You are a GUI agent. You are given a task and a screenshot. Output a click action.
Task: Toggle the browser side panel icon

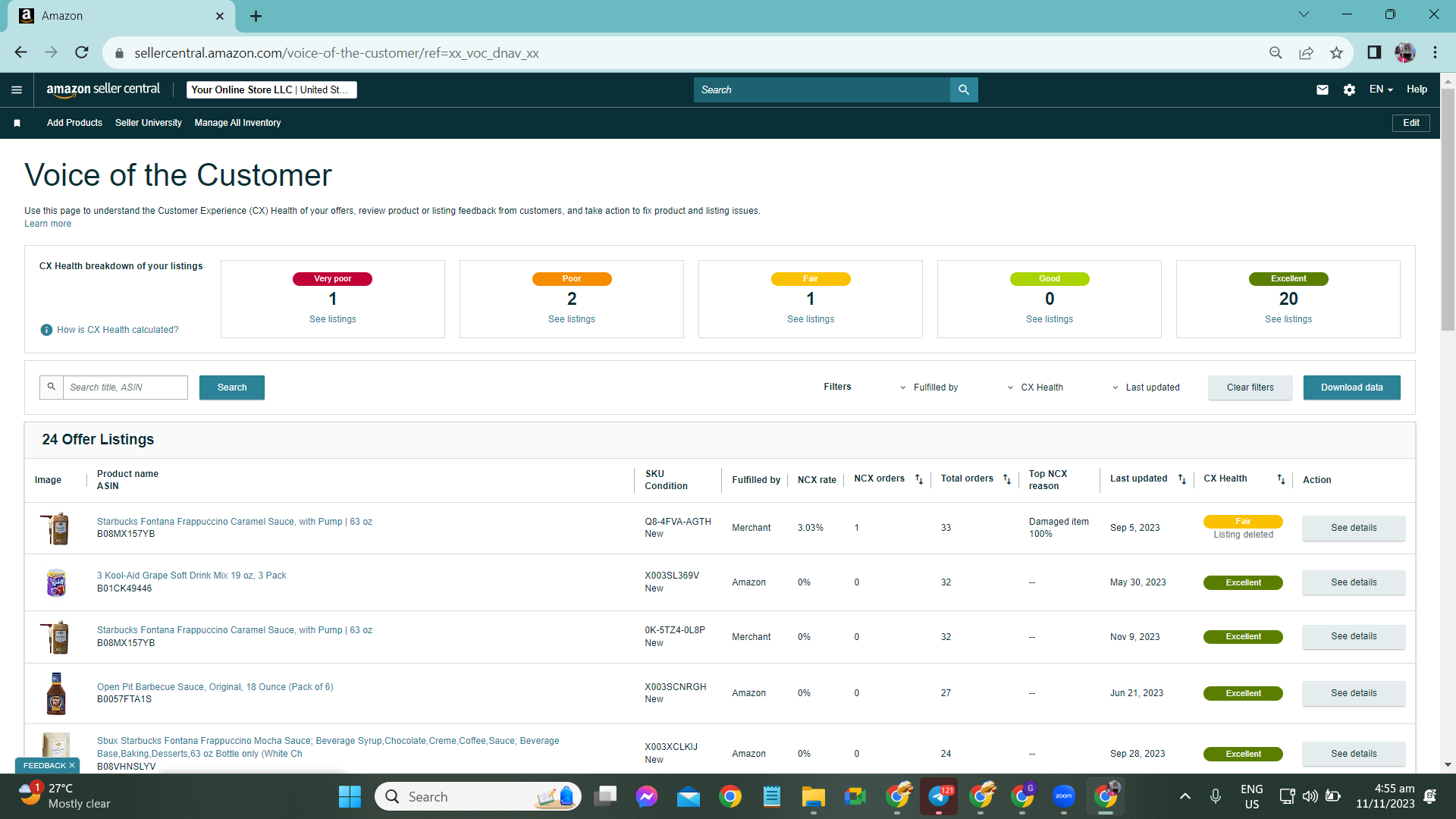1374,52
